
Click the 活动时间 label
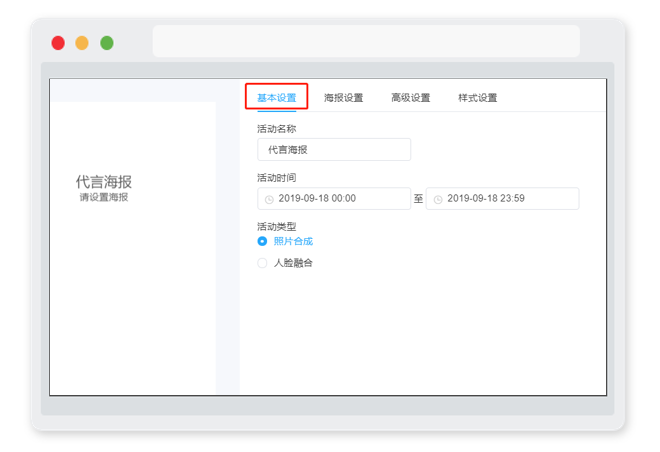(x=277, y=178)
